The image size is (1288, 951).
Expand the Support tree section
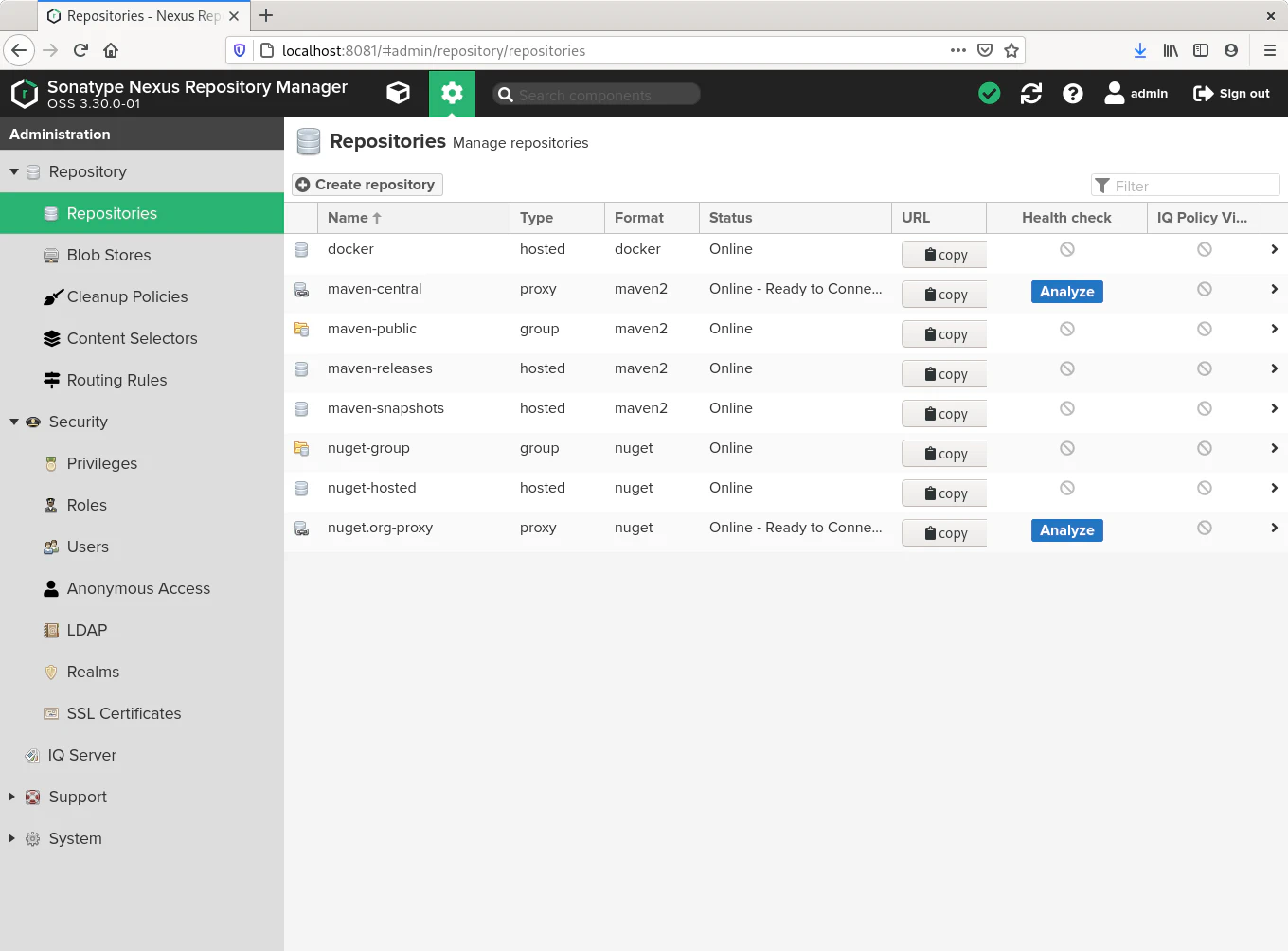point(11,797)
